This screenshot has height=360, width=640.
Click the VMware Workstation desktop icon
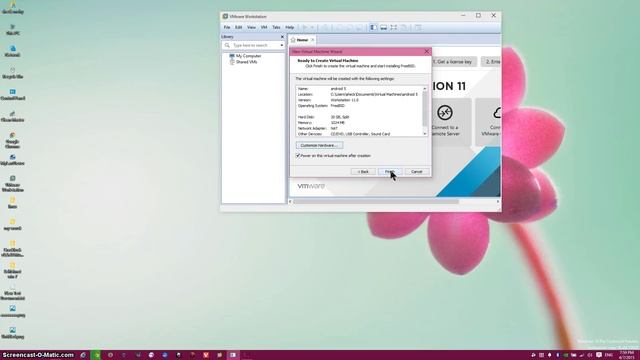[12, 183]
